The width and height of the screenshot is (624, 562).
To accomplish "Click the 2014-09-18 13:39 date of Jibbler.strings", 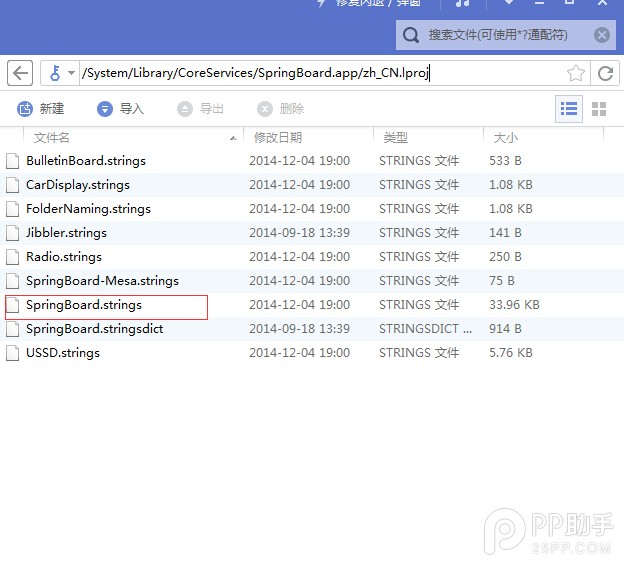I will pyautogui.click(x=299, y=233).
